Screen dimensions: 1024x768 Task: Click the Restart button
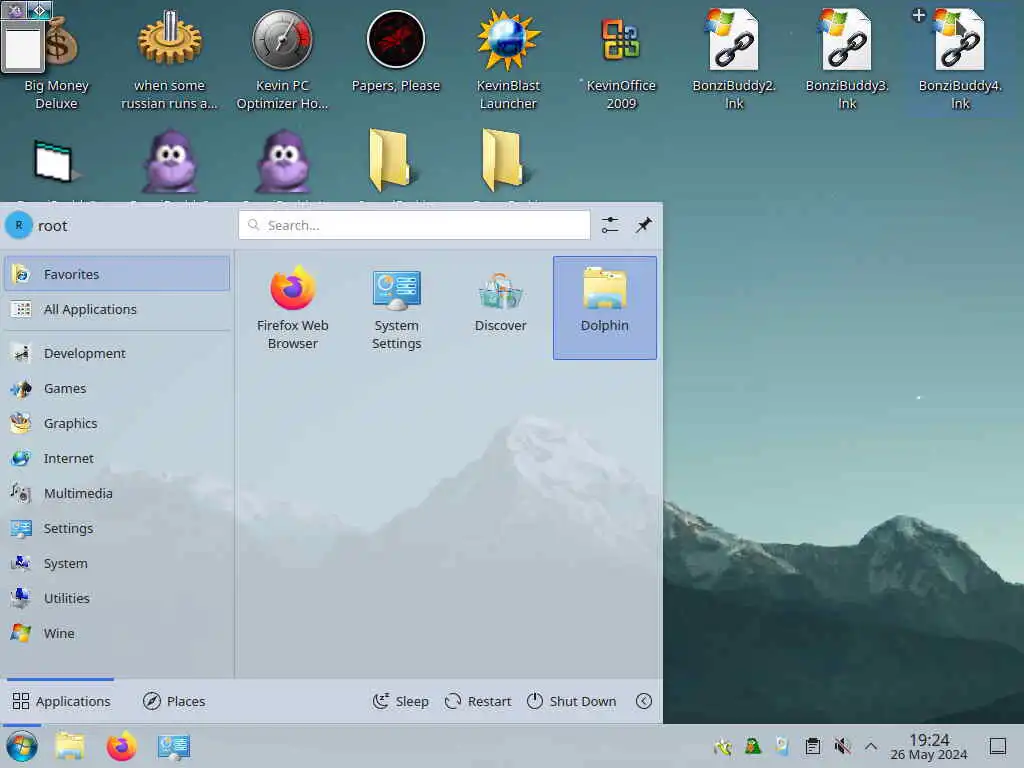[477, 701]
